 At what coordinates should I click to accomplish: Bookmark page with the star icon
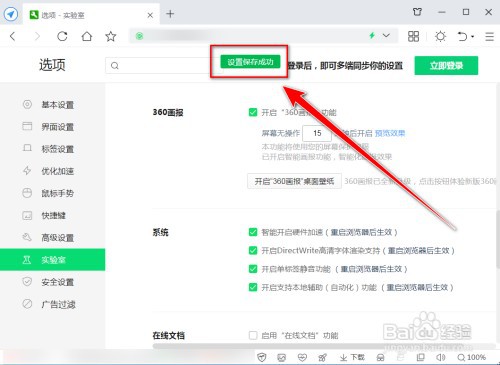pos(111,36)
